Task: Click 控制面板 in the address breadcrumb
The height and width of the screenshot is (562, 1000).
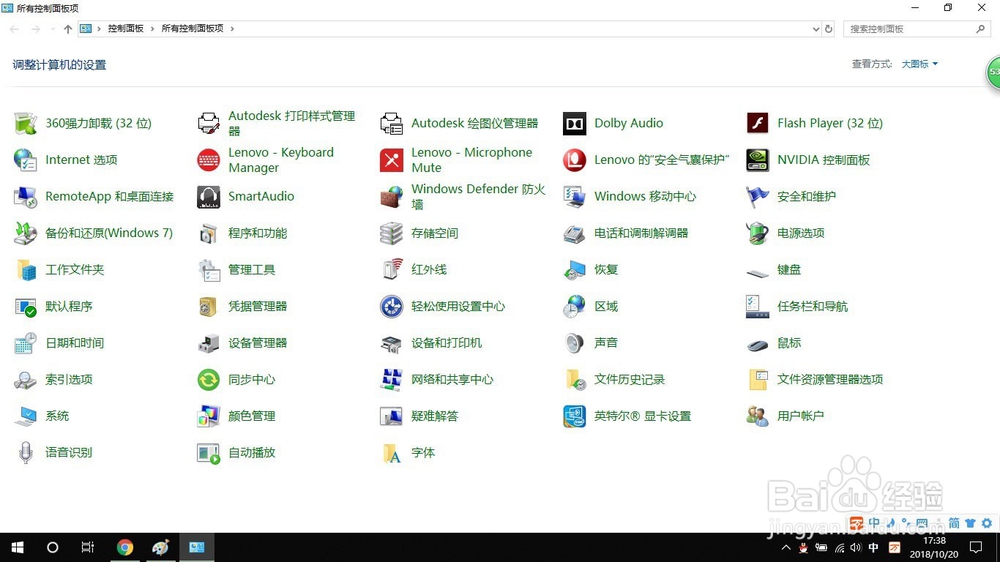Action: click(126, 29)
